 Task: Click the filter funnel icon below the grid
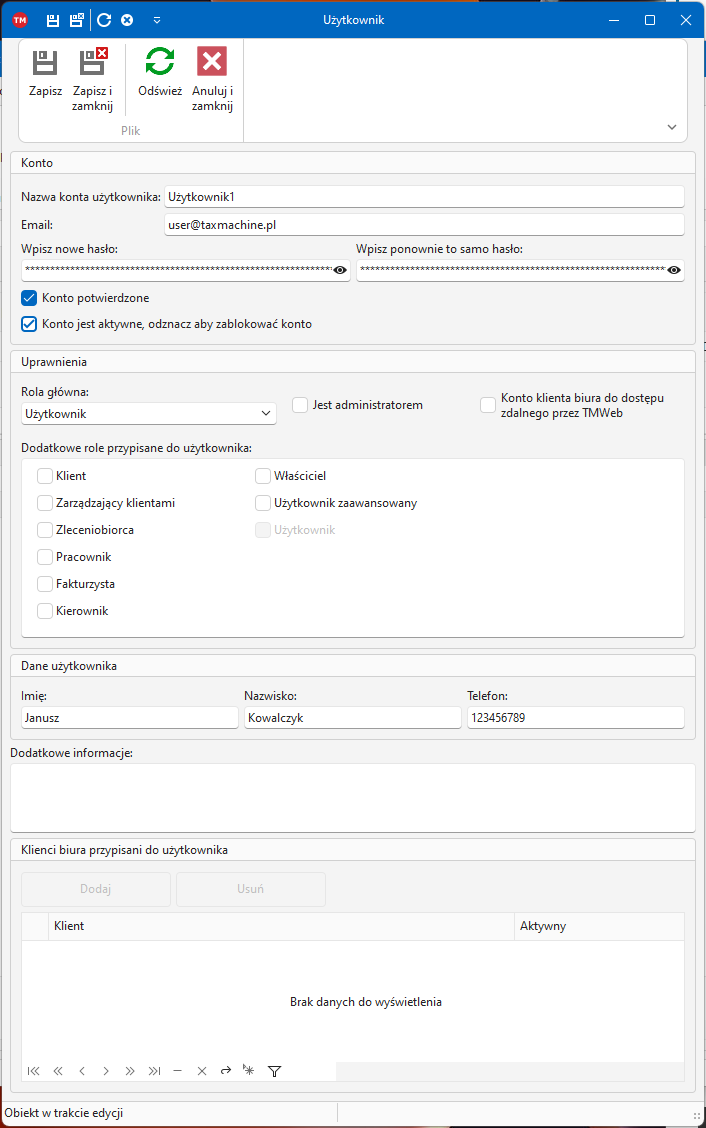tap(274, 1071)
